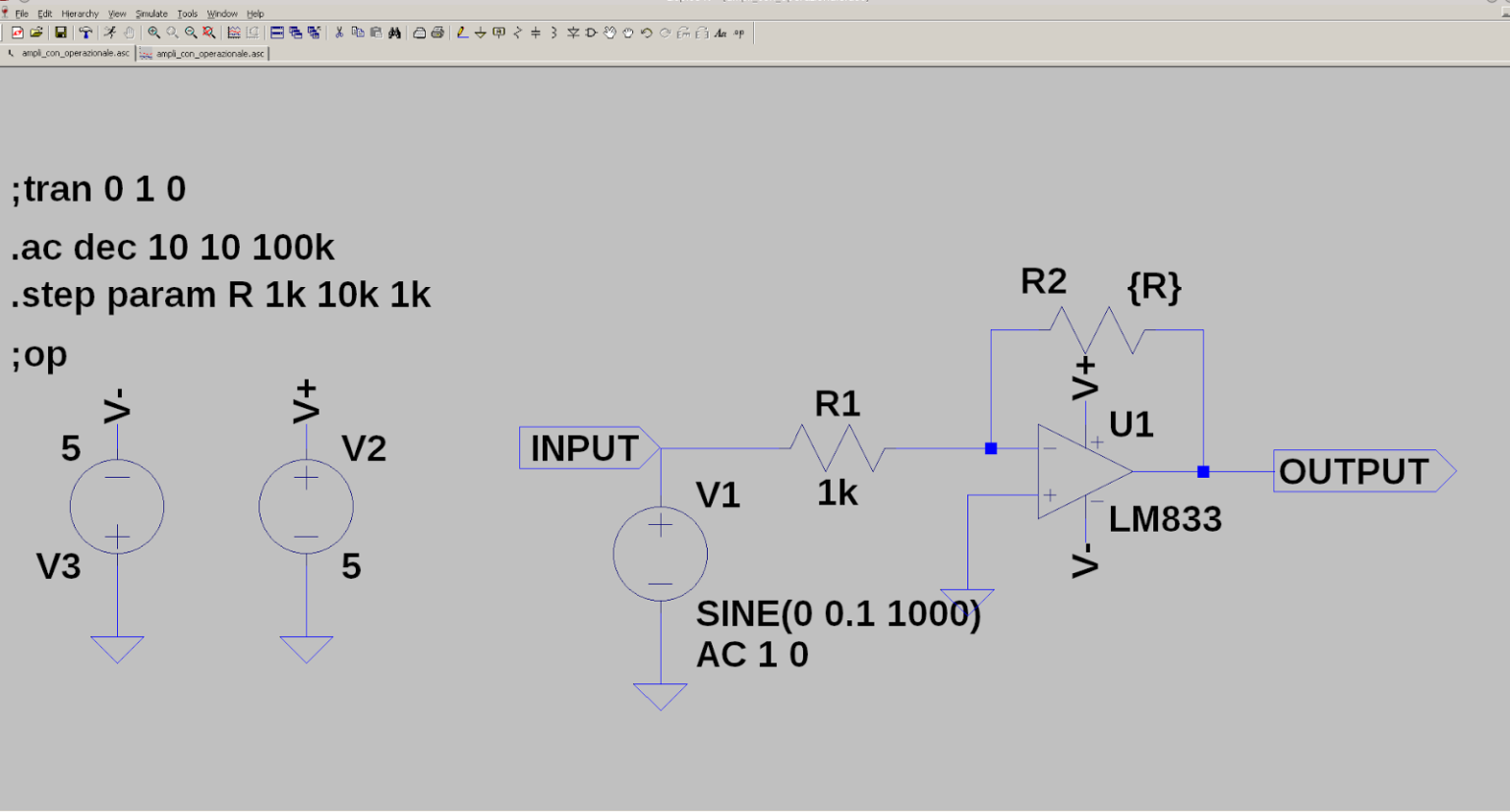
Task: Run the simulation with running man icon
Action: coord(109,32)
